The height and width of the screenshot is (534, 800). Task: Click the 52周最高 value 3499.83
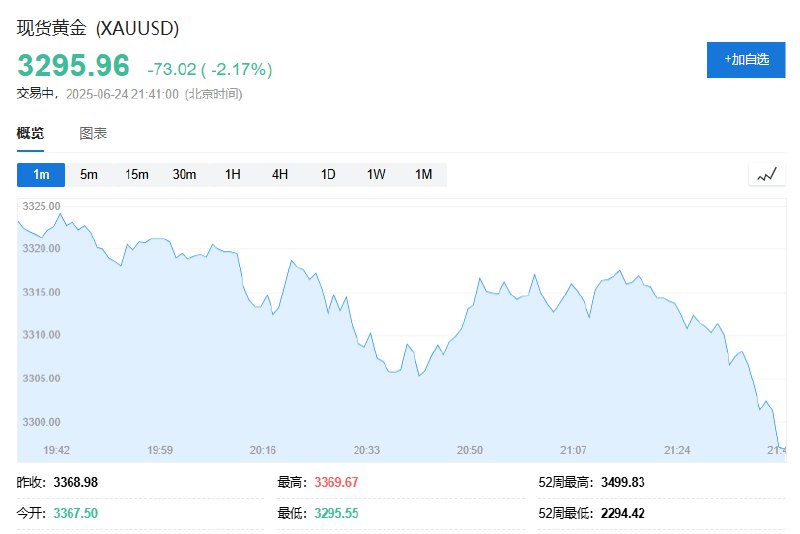[x=623, y=482]
